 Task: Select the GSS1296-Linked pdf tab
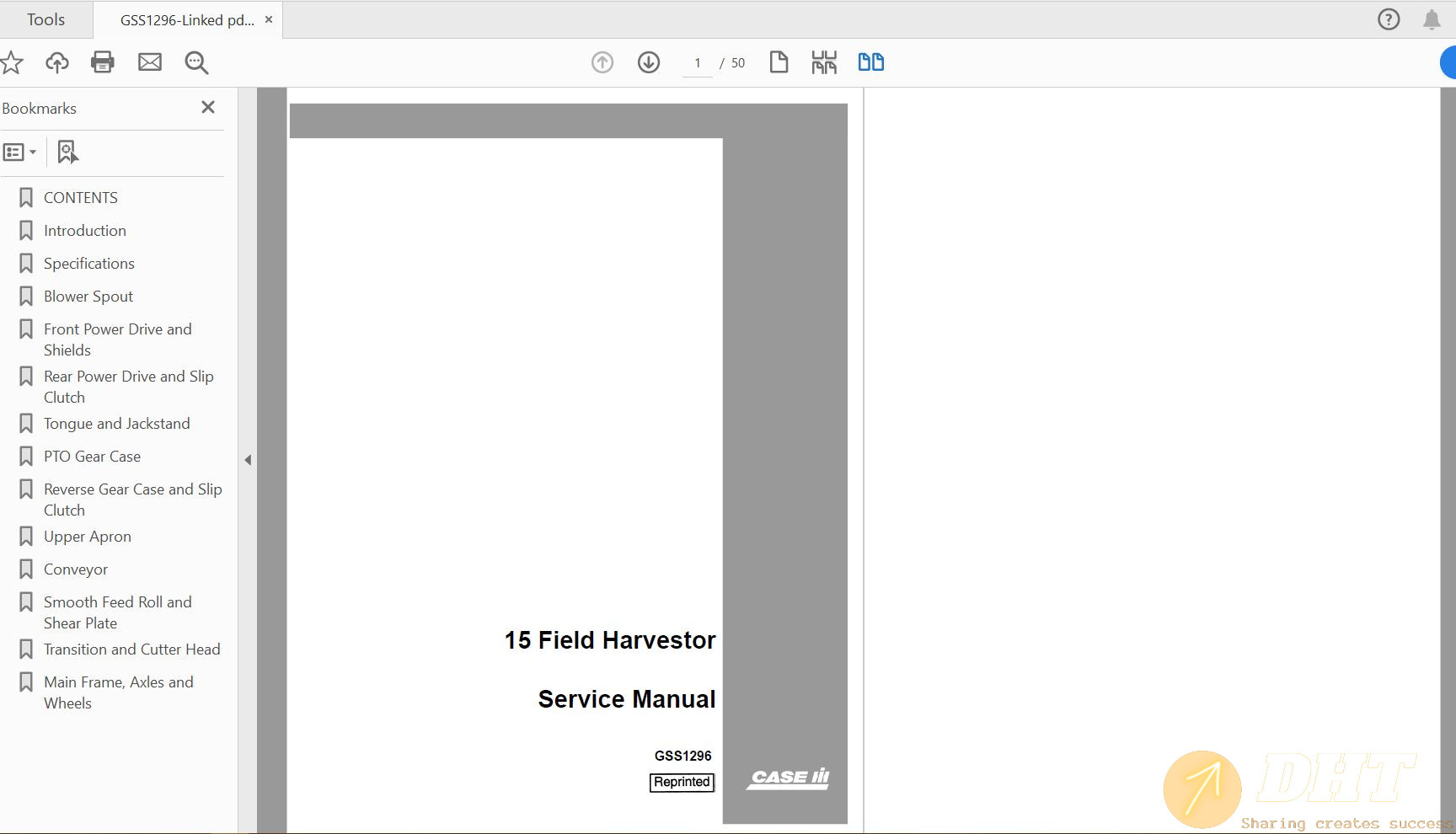point(186,20)
